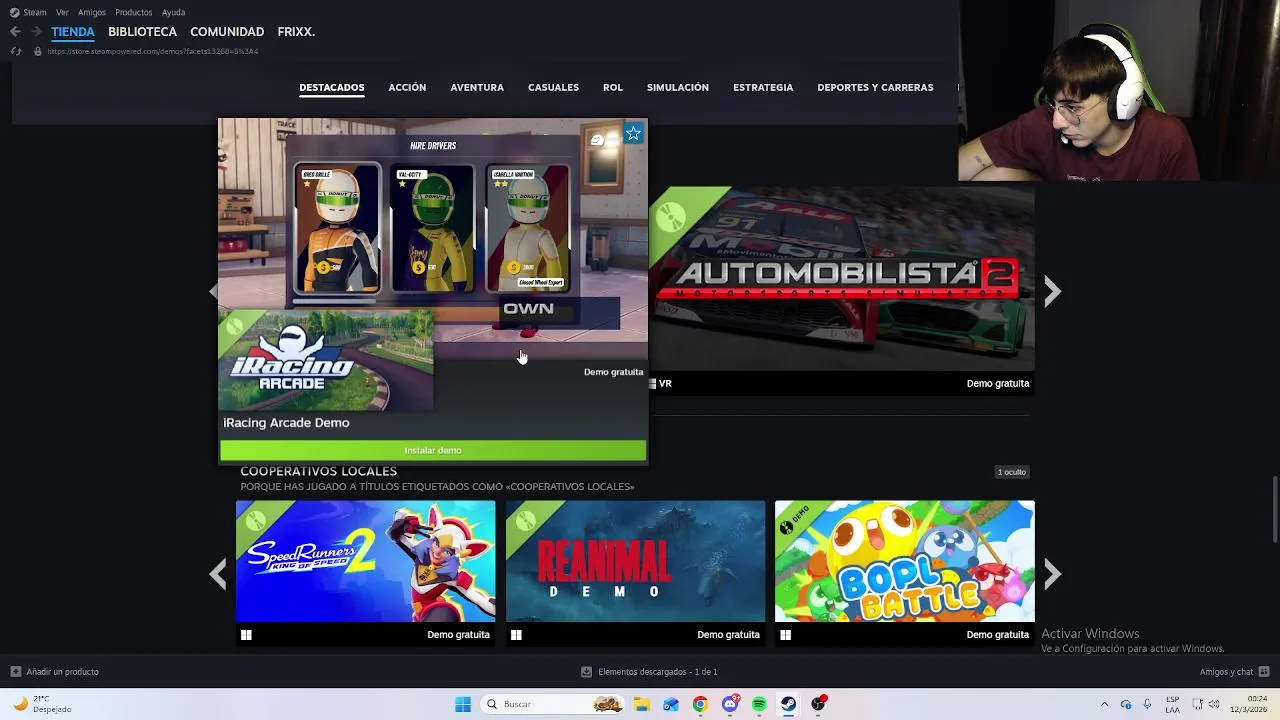Image resolution: width=1280 pixels, height=720 pixels.
Task: Go forward with the Steam forward arrow
Action: pos(36,32)
